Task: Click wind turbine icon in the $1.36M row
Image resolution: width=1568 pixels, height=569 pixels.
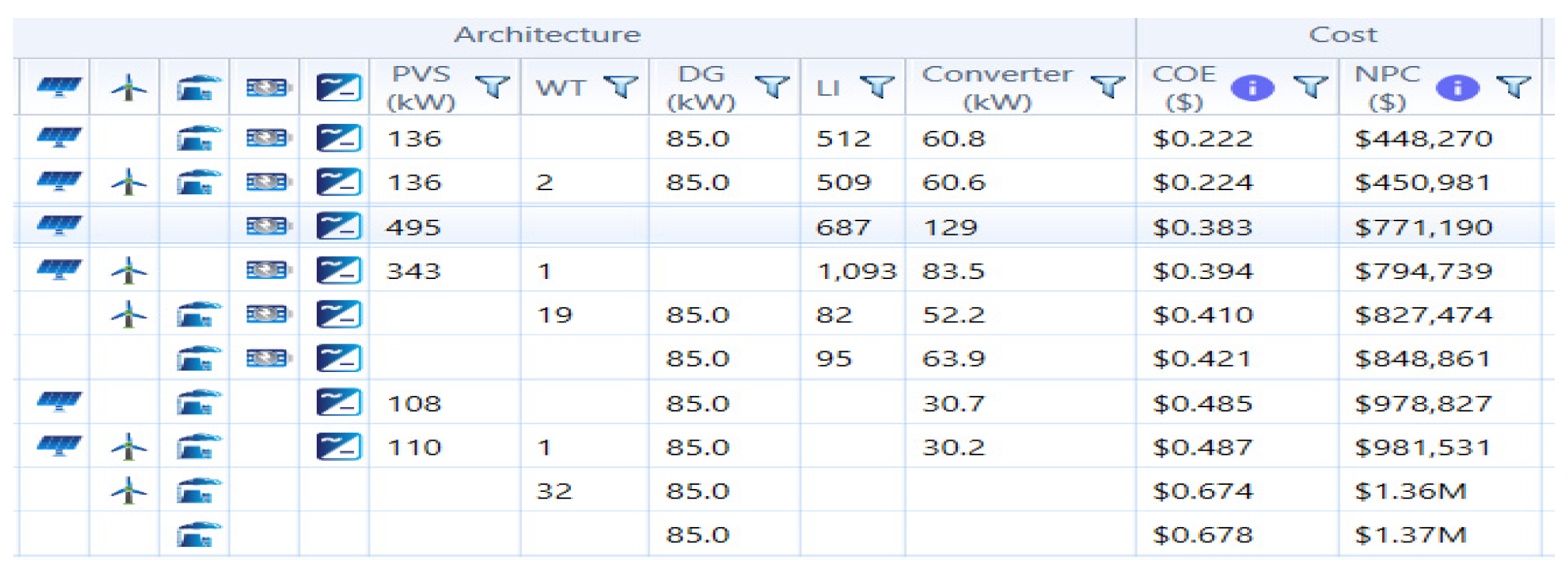Action: click(x=128, y=490)
